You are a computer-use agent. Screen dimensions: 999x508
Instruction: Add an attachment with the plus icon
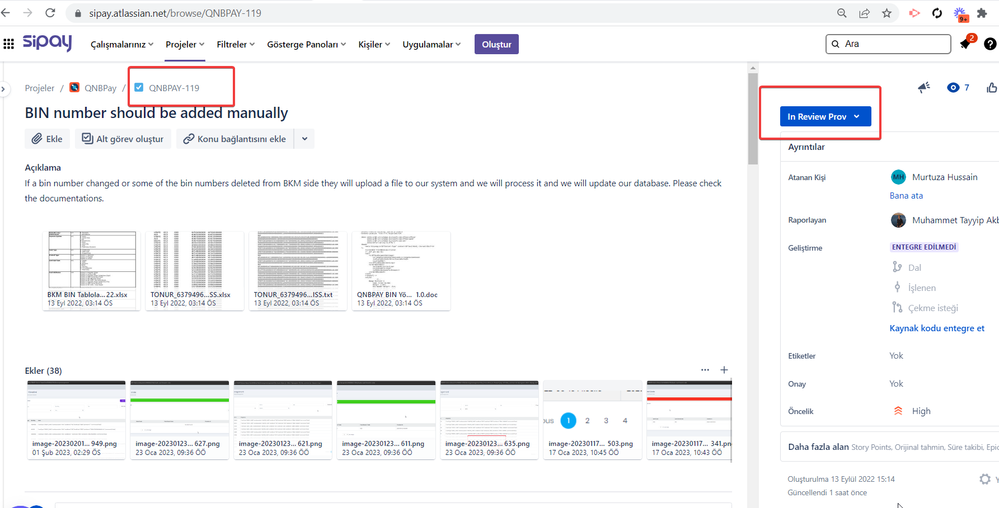pyautogui.click(x=724, y=370)
